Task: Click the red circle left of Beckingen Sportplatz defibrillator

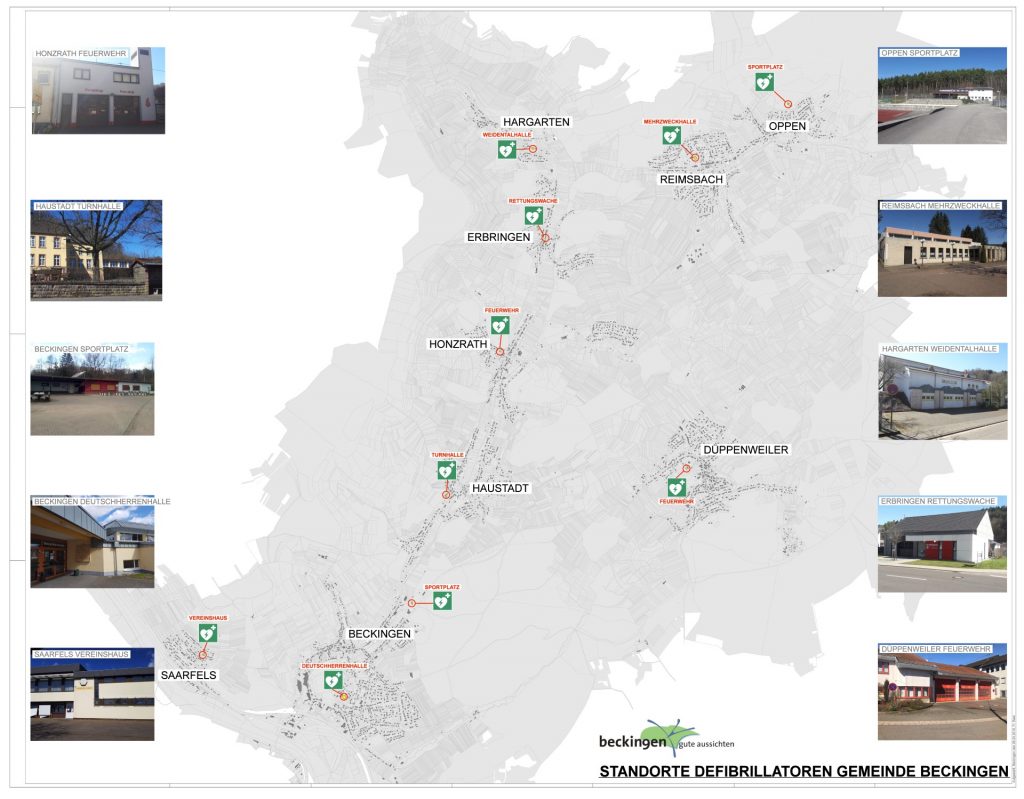Action: (411, 604)
